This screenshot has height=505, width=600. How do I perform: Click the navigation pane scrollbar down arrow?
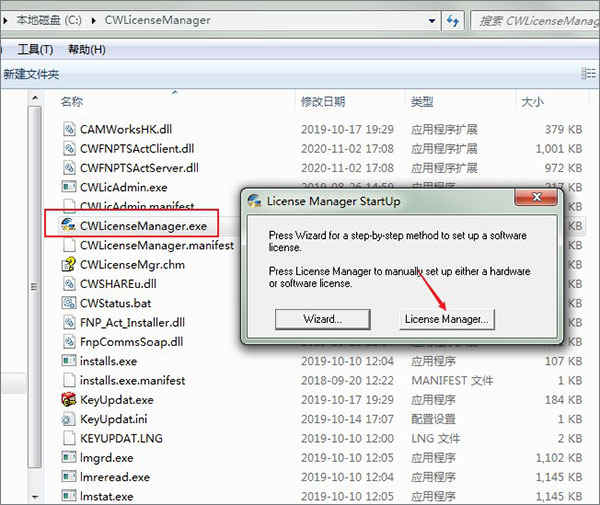click(x=35, y=497)
